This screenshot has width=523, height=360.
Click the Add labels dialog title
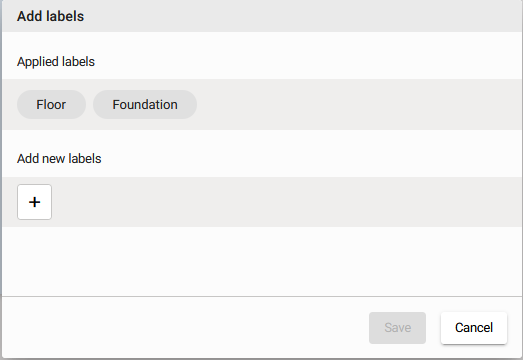point(50,16)
